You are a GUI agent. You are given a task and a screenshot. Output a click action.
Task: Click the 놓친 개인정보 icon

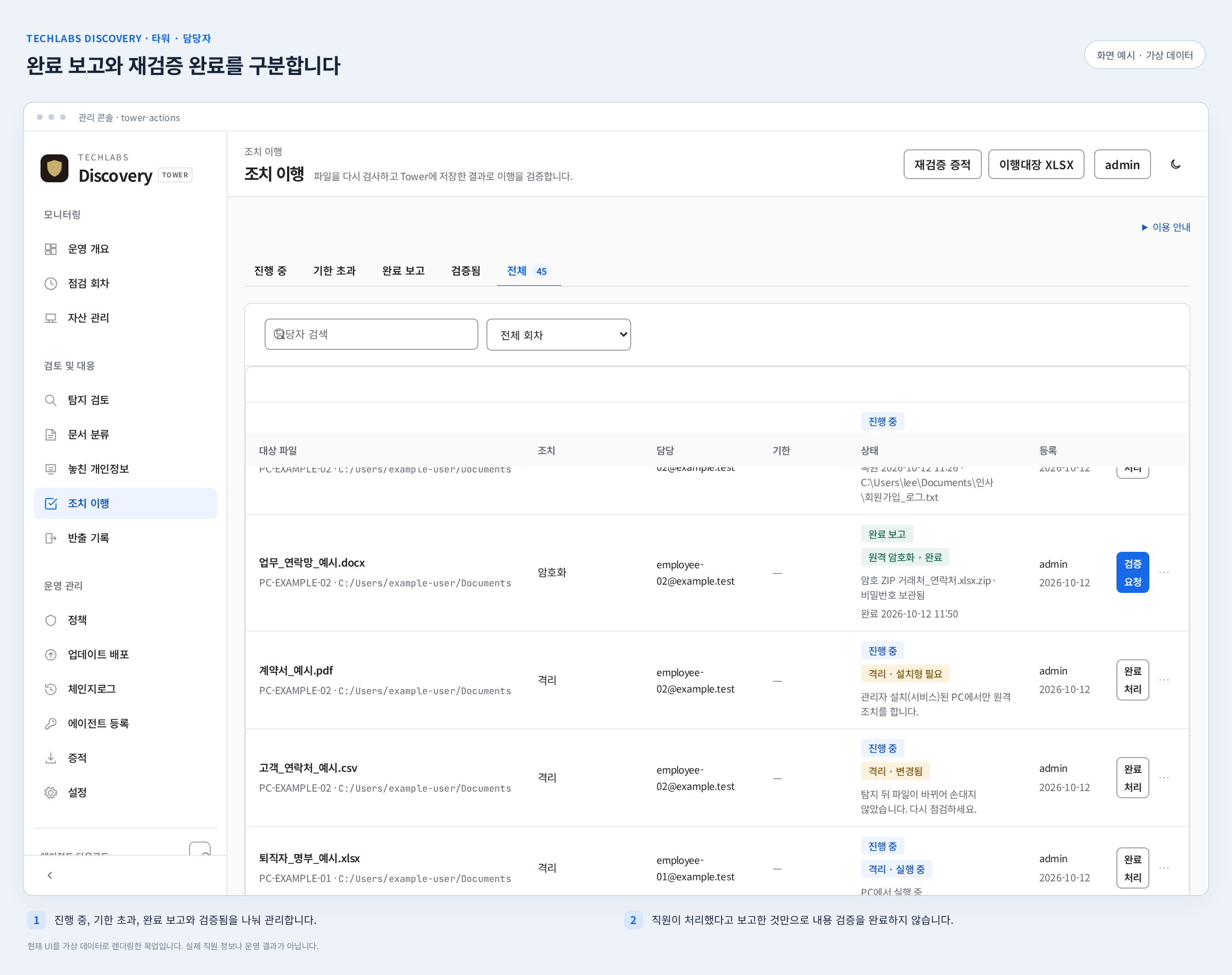coord(51,469)
